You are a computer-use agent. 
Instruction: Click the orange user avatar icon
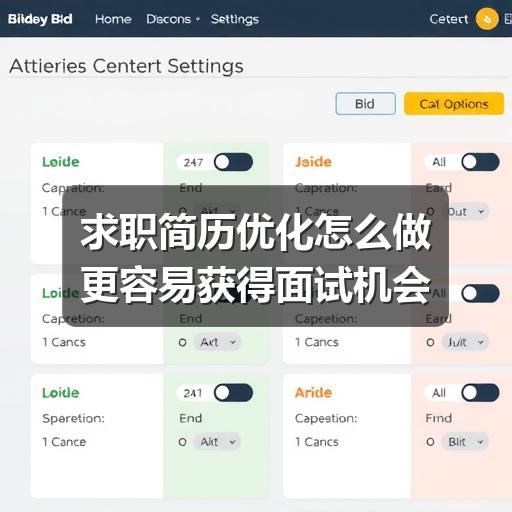coord(487,19)
